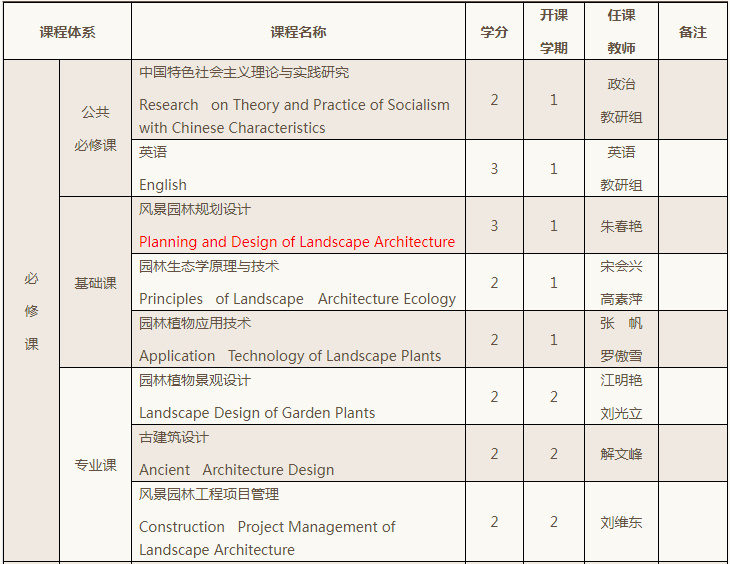Click course name 风景园林规划设计
730x564 pixels.
pyautogui.click(x=195, y=209)
